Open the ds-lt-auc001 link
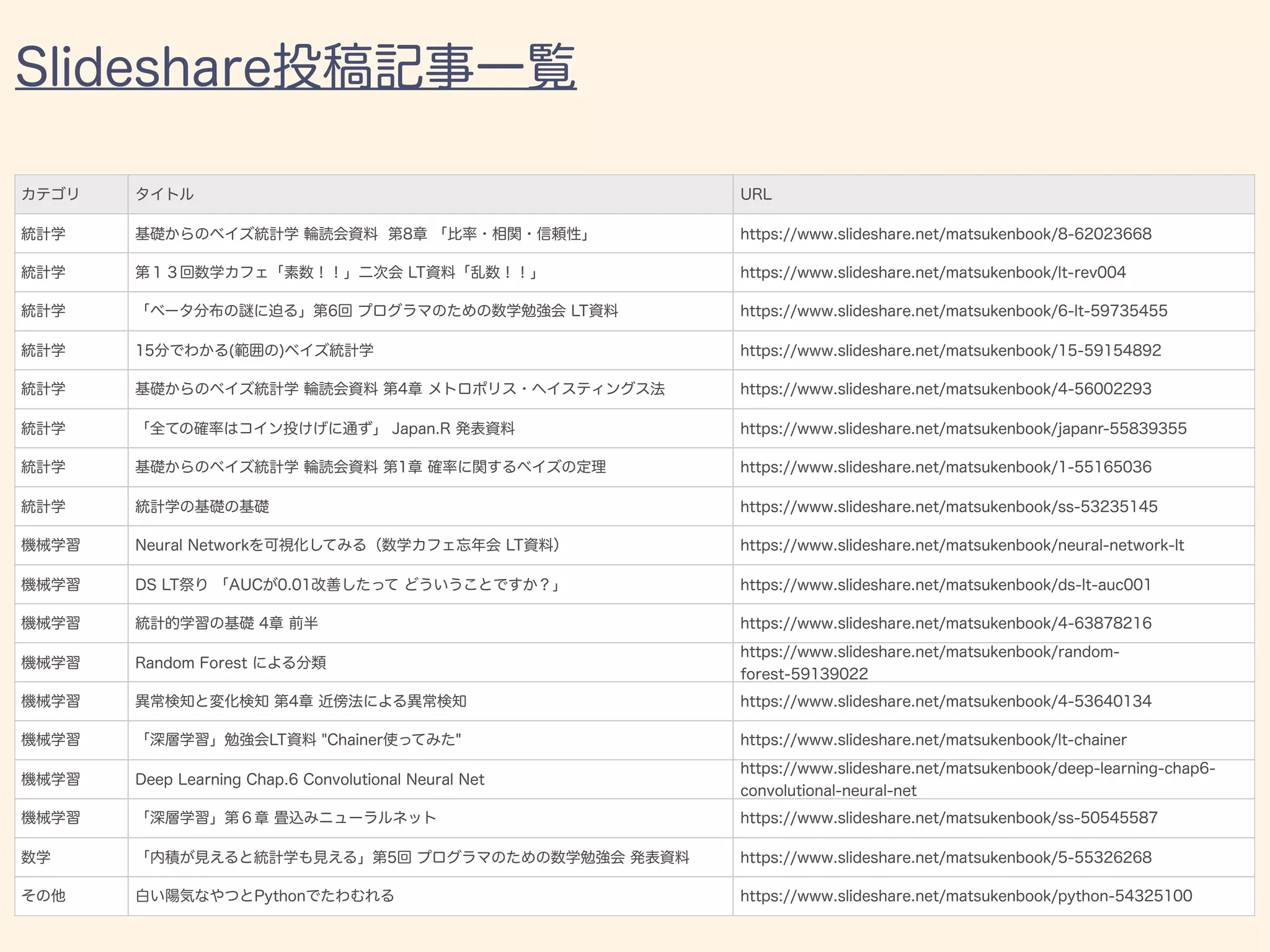 click(x=945, y=584)
